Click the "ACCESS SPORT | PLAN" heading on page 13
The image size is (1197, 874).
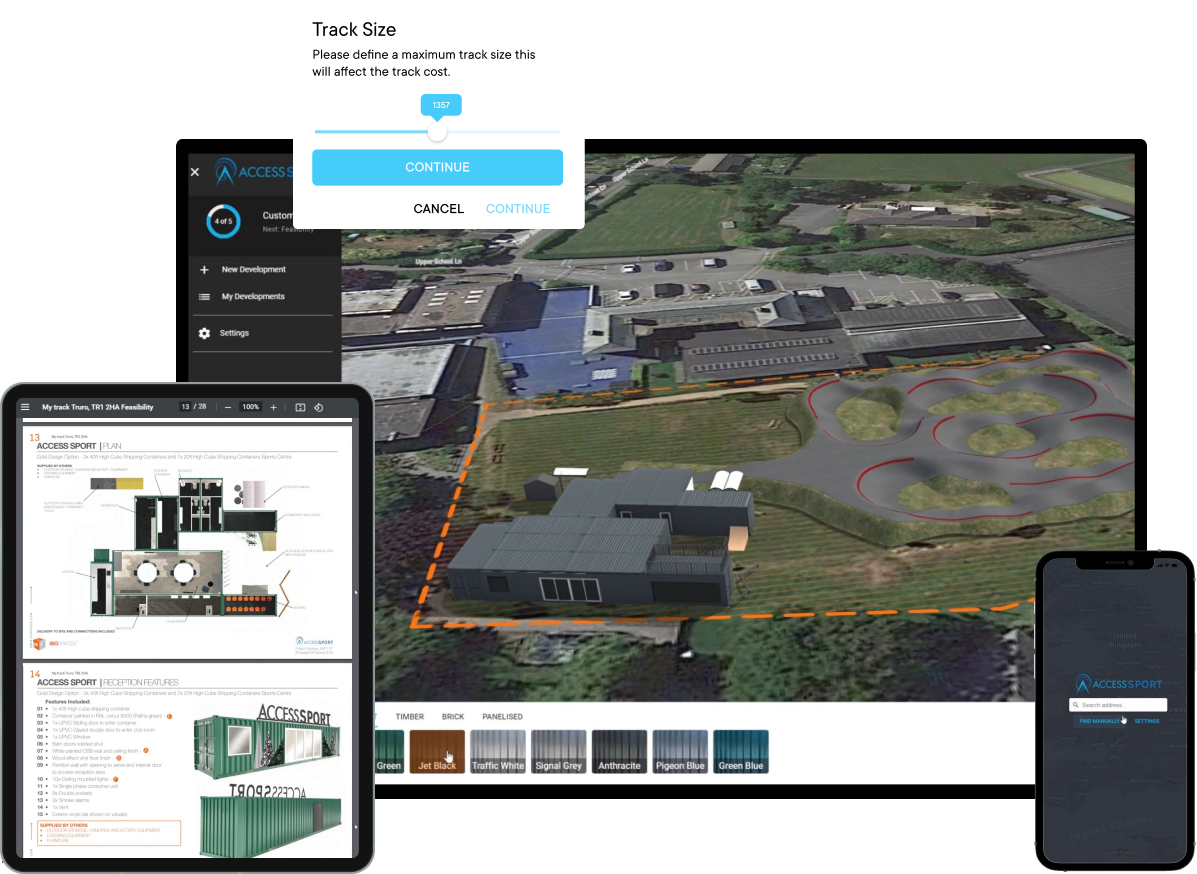(x=79, y=446)
